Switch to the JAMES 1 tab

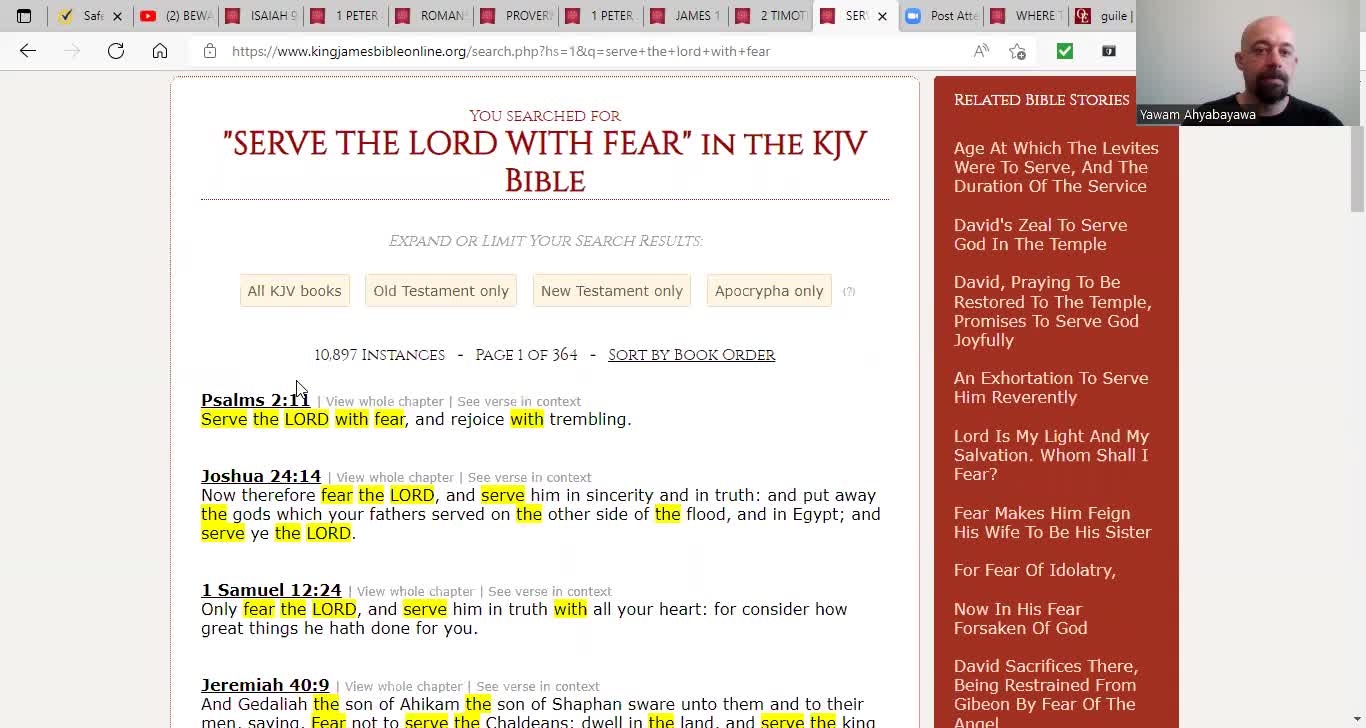(684, 16)
